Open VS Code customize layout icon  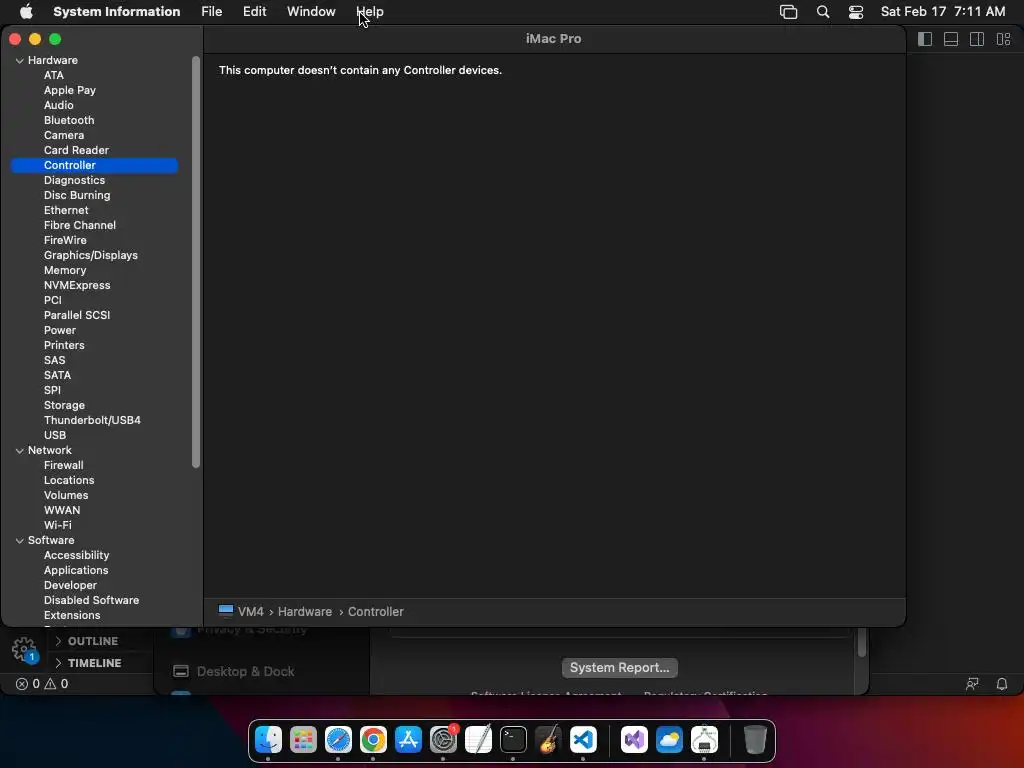click(x=1004, y=39)
